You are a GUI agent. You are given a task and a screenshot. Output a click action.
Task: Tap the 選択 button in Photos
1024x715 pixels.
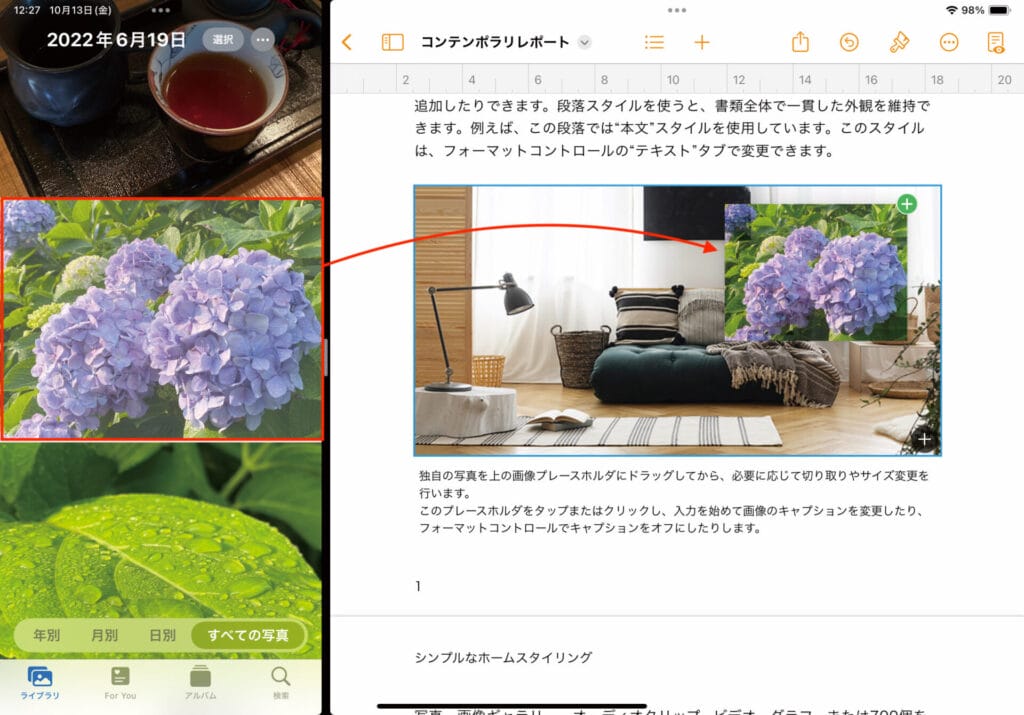[223, 40]
